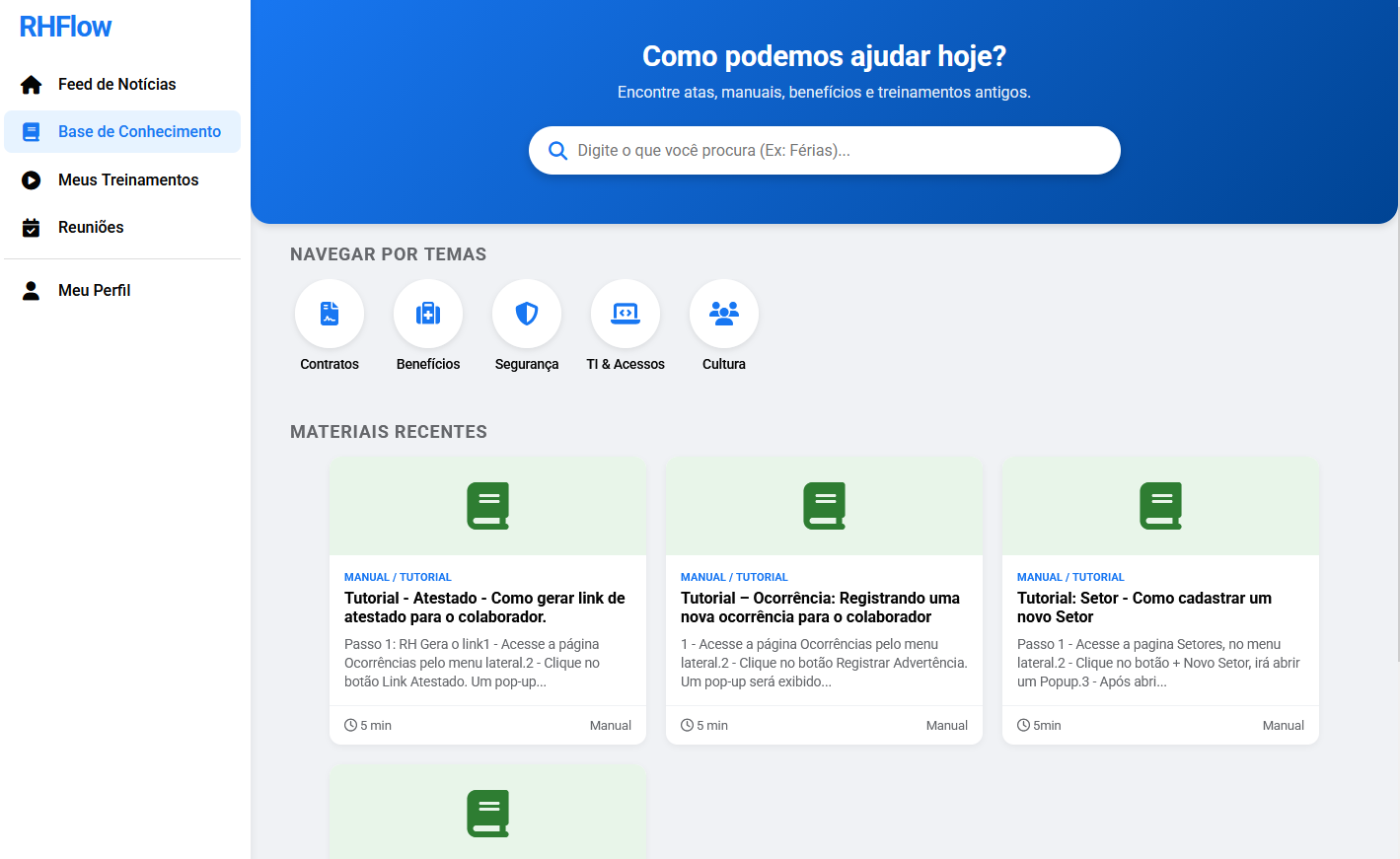Click the search magnifier icon
This screenshot has width=1400, height=859.
[557, 150]
